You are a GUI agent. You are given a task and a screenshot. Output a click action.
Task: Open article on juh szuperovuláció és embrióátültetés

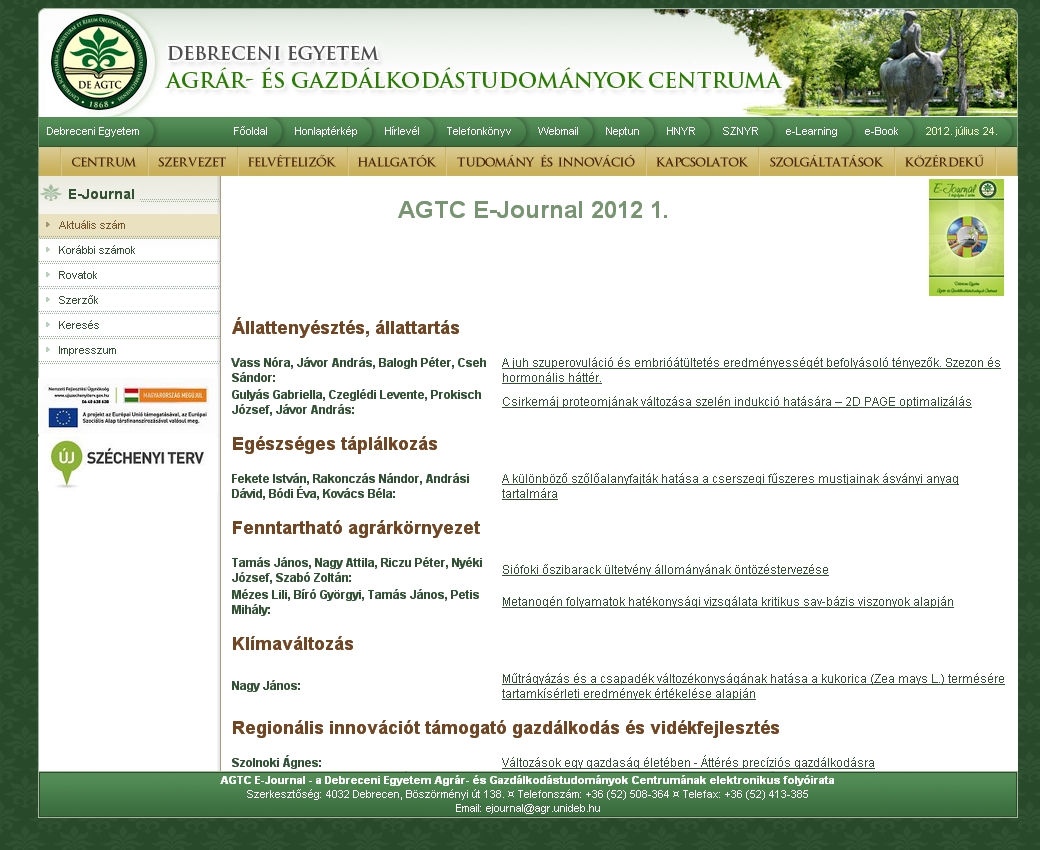pyautogui.click(x=751, y=370)
